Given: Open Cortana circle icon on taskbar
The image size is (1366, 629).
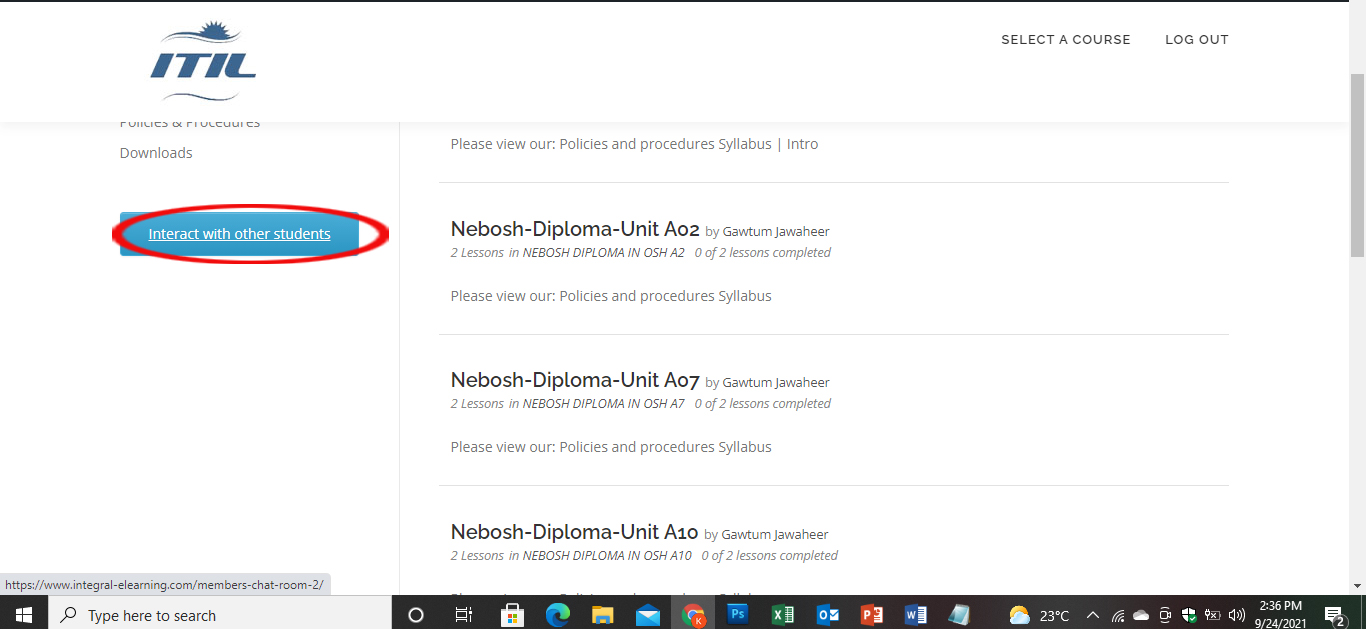Looking at the screenshot, I should (416, 615).
